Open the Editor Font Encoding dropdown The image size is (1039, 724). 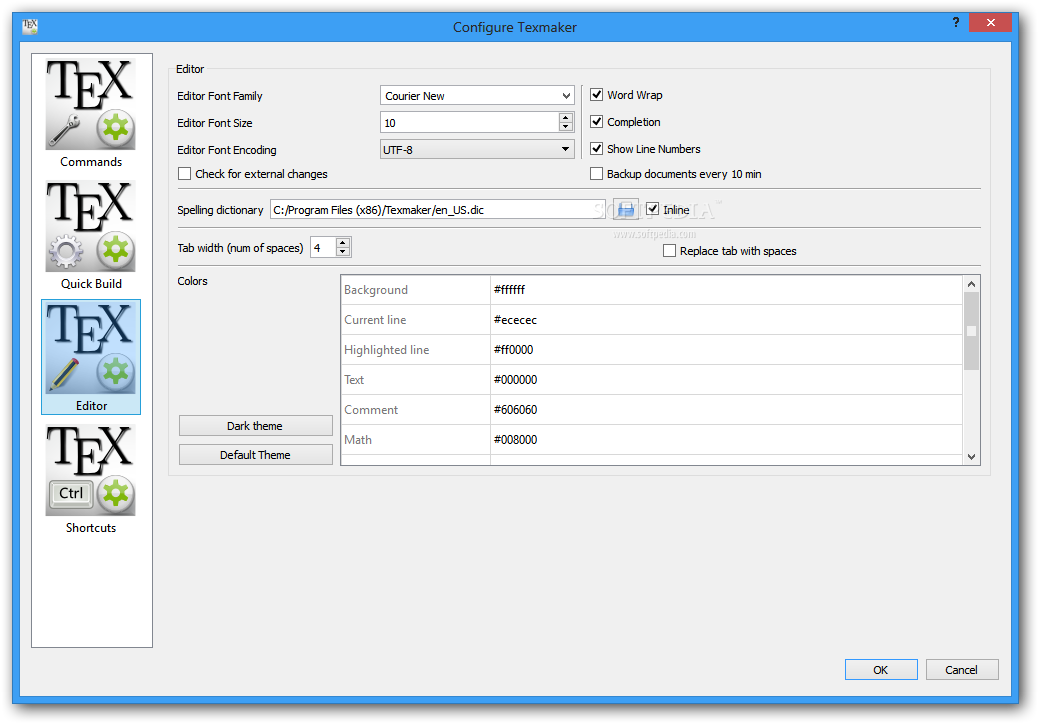(x=477, y=150)
